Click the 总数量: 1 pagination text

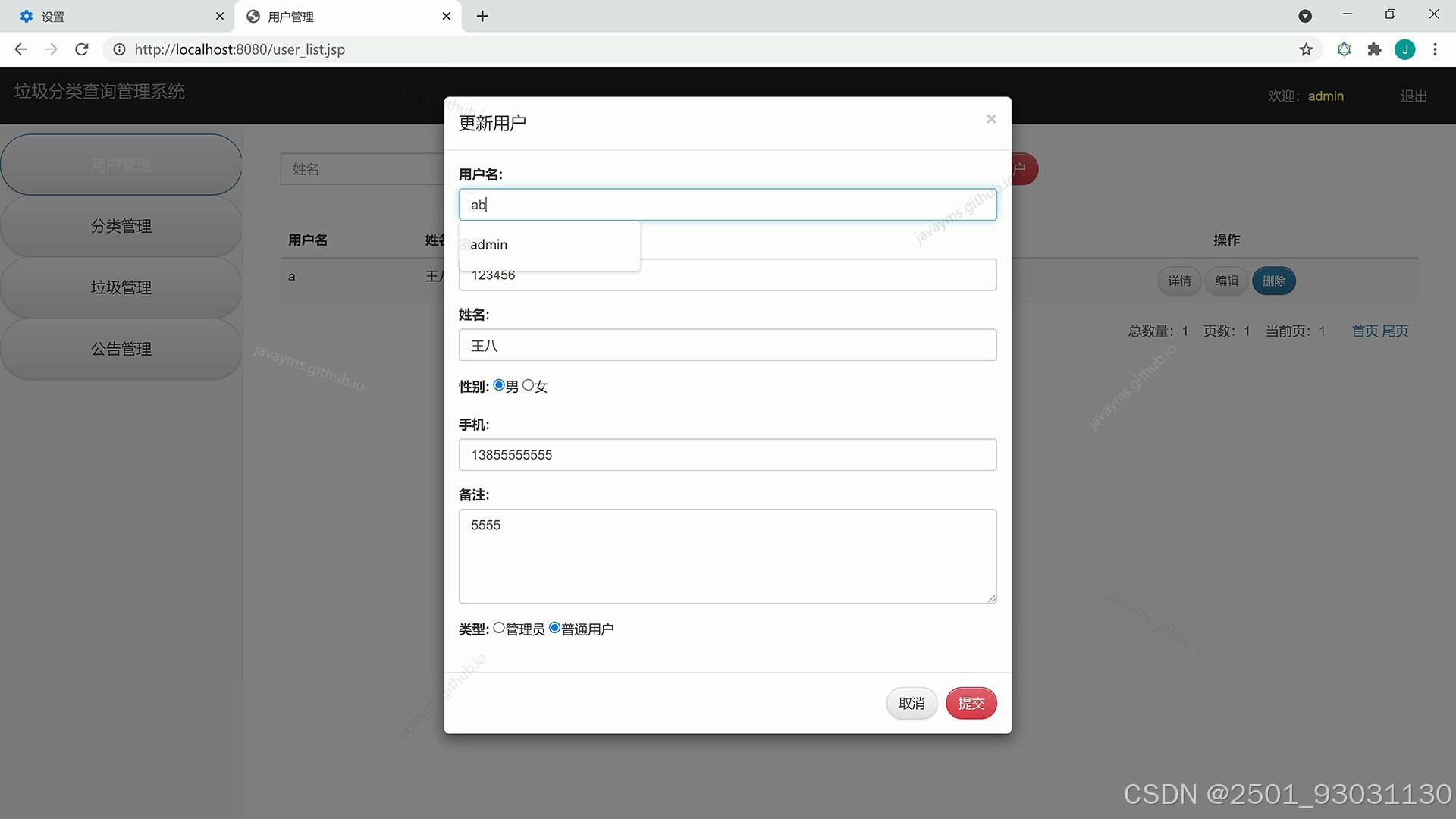coord(1158,331)
